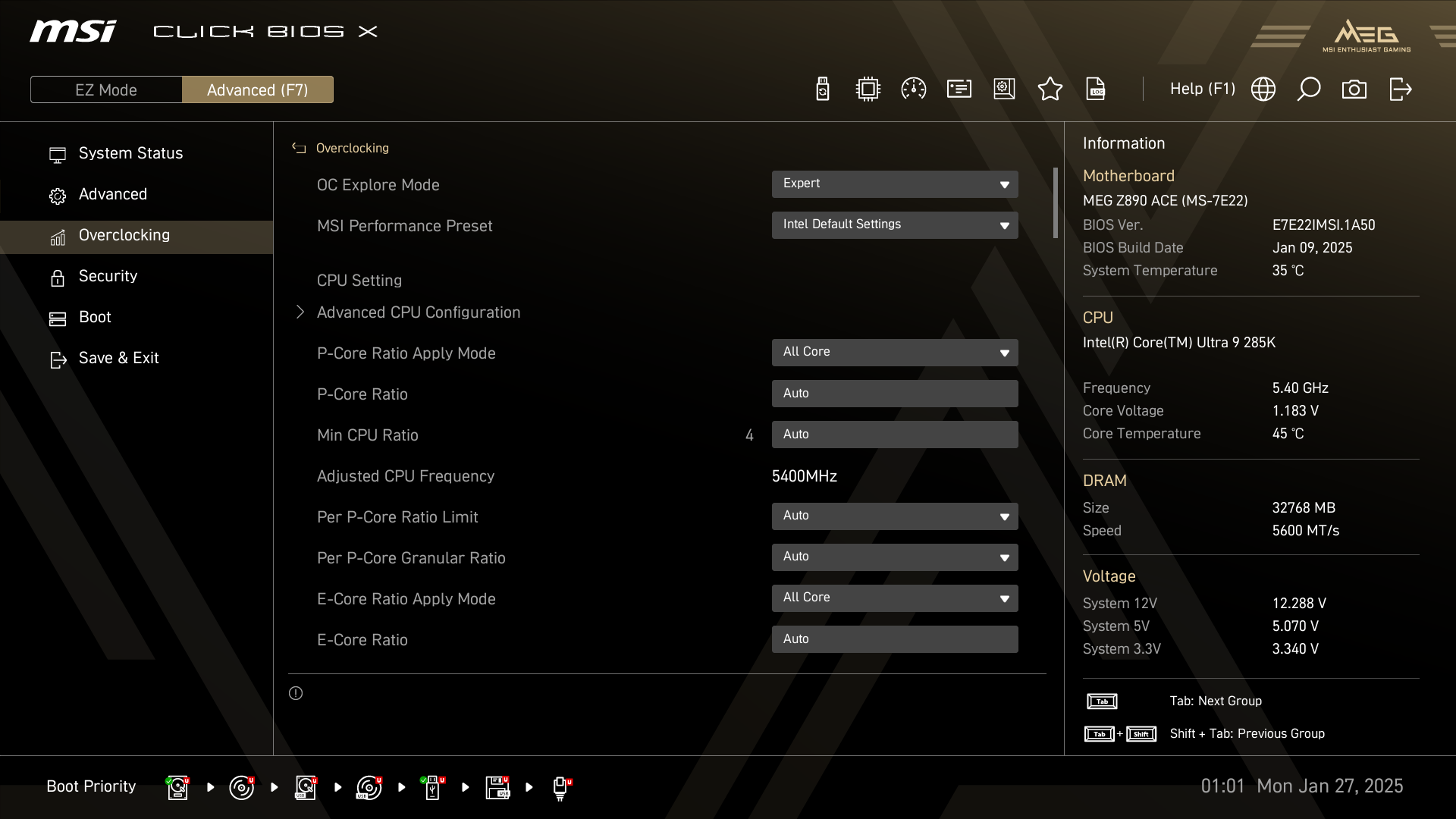Open the OC Explore Mode dropdown

click(894, 184)
